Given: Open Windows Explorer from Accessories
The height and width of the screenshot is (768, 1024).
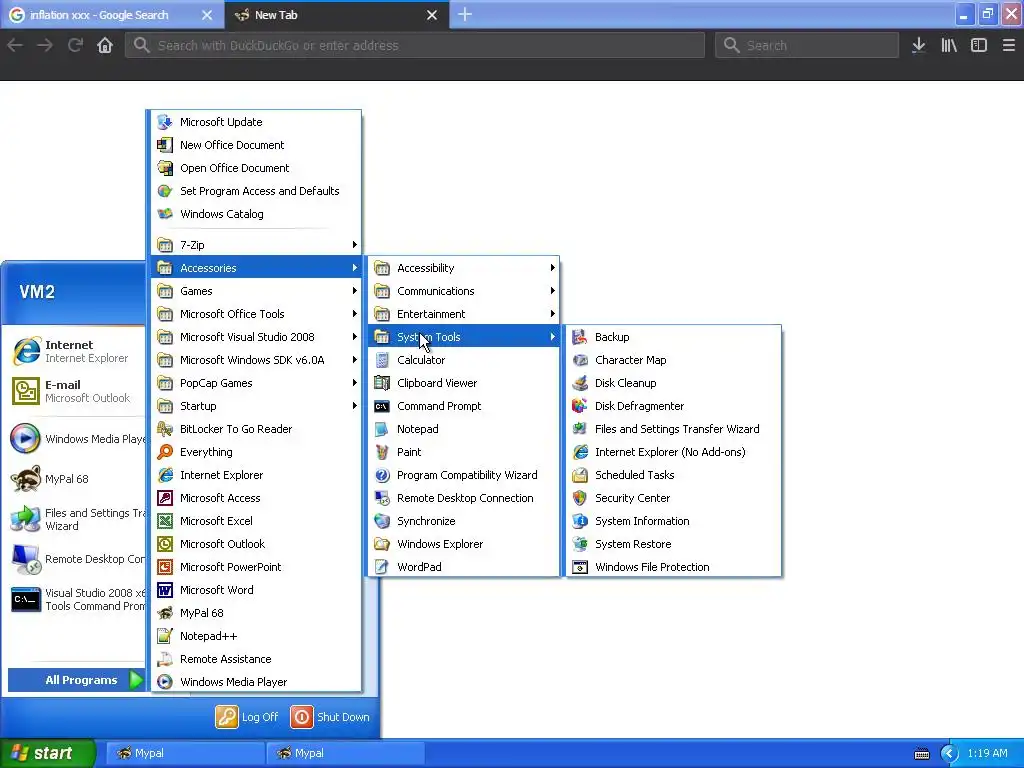Looking at the screenshot, I should click(x=464, y=544).
